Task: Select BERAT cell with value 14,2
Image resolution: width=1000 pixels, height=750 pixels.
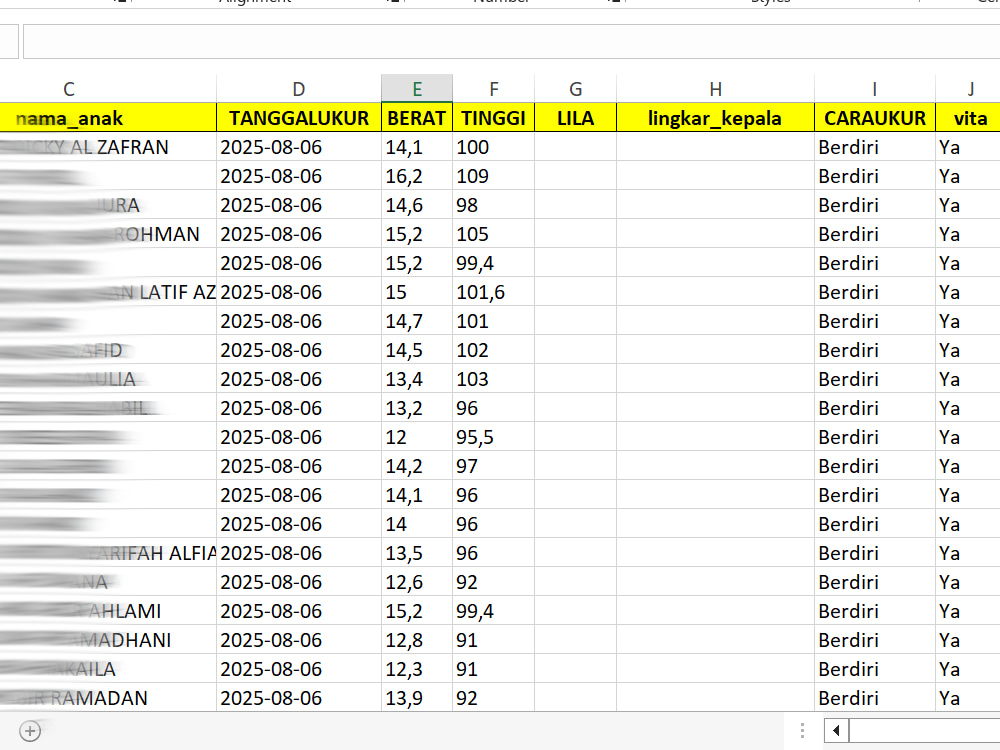Action: [417, 466]
